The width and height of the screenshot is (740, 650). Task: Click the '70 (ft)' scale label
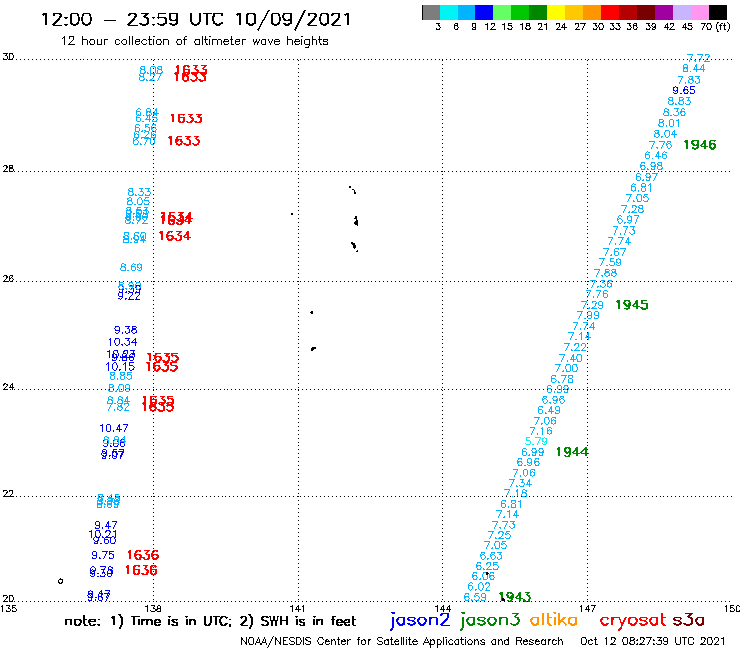(715, 26)
